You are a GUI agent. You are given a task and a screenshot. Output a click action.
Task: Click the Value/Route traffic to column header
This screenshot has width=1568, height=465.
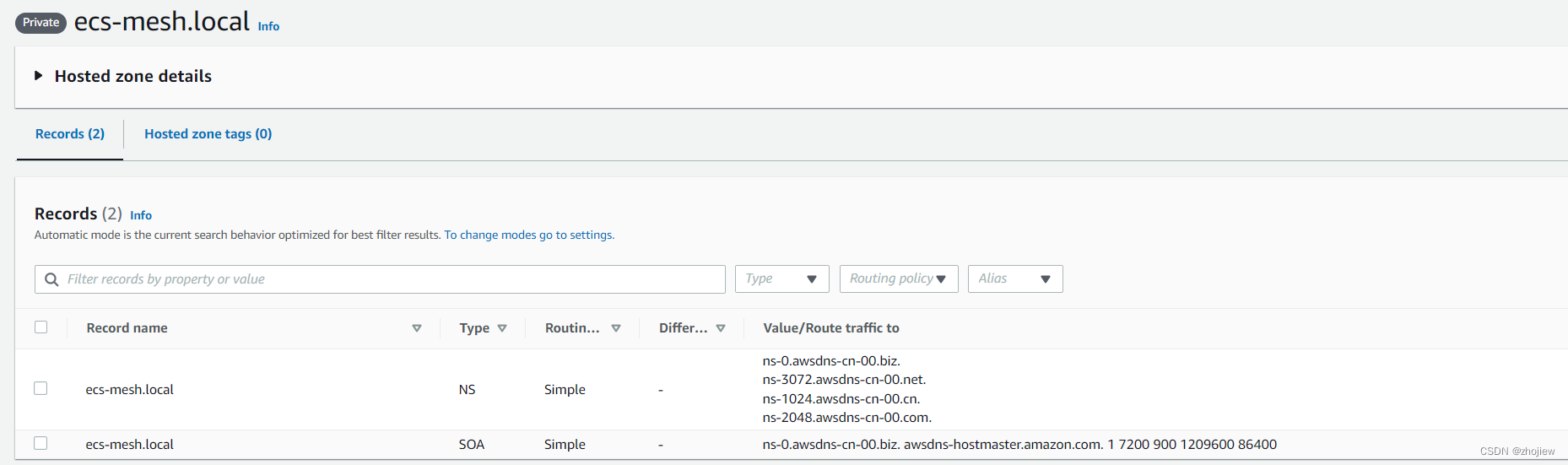tap(831, 327)
